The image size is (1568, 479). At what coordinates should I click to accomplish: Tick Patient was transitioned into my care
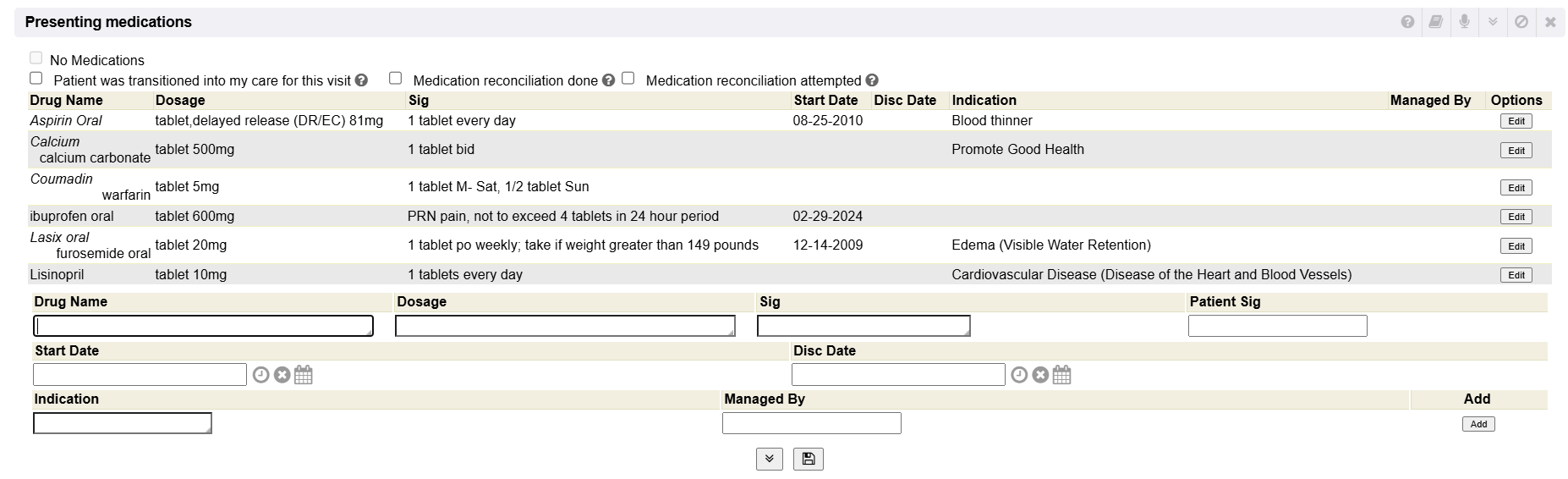(36, 78)
